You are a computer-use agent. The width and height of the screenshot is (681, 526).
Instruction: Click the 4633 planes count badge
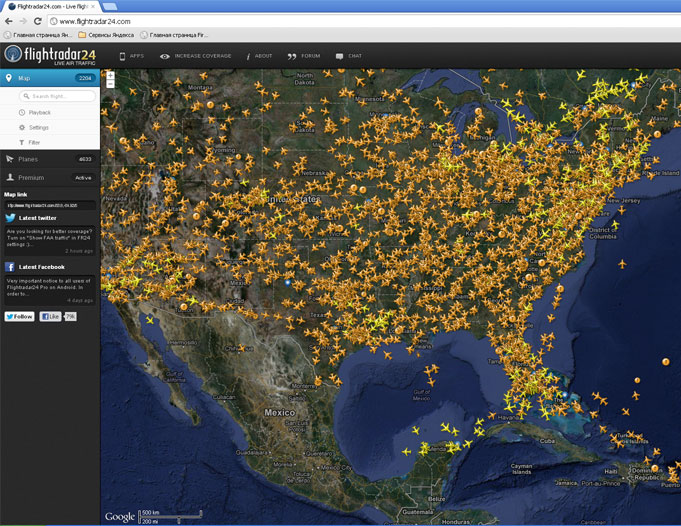click(x=85, y=159)
